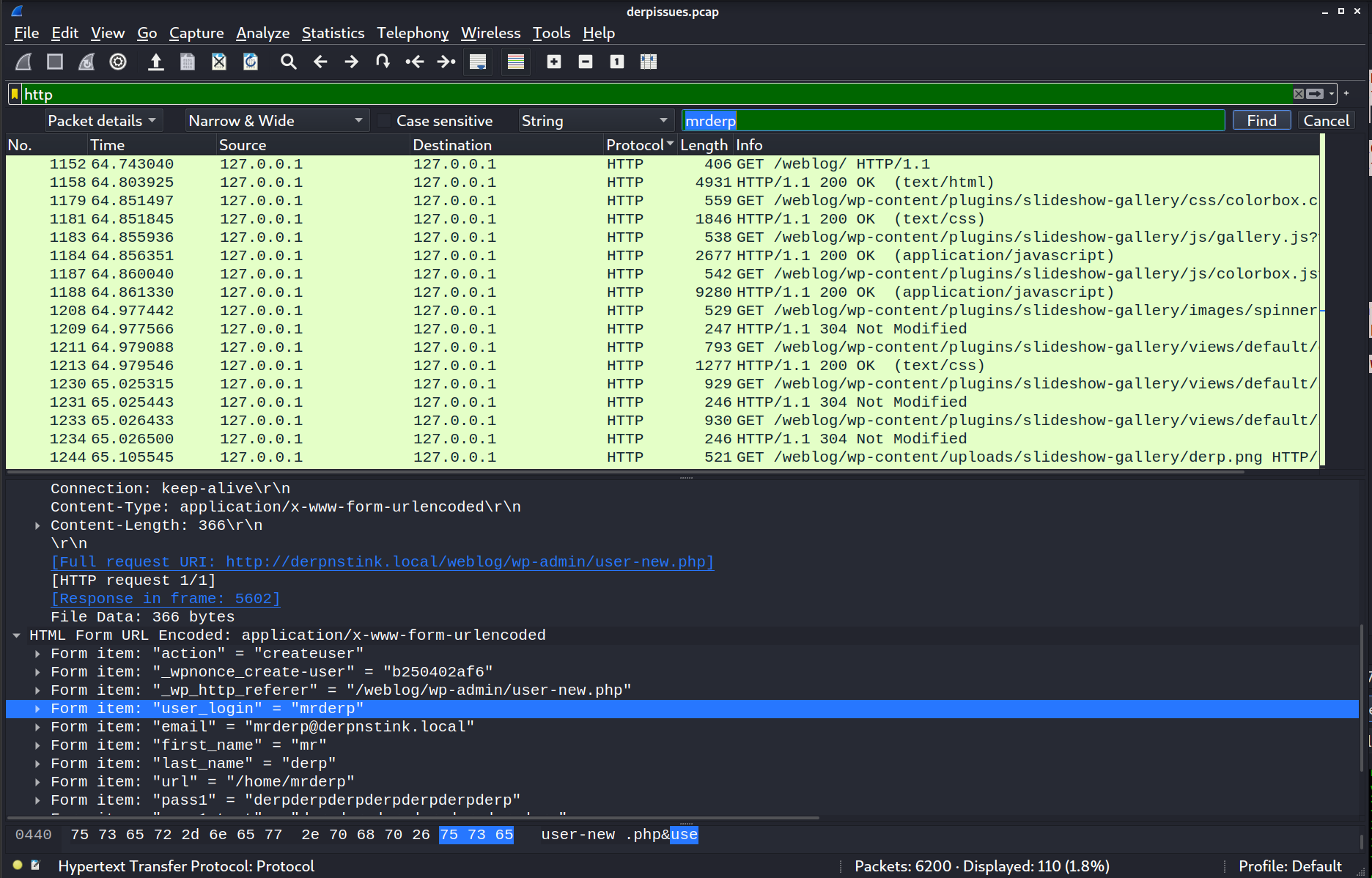Open a capture file via the upload arrow icon

click(x=155, y=62)
